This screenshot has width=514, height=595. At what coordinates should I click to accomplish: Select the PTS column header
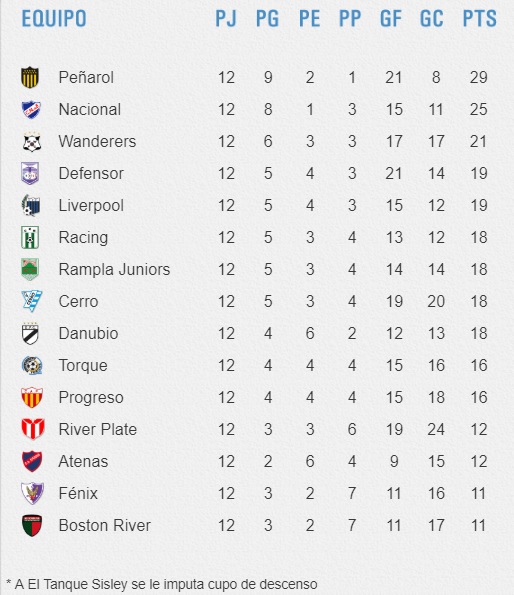point(479,18)
